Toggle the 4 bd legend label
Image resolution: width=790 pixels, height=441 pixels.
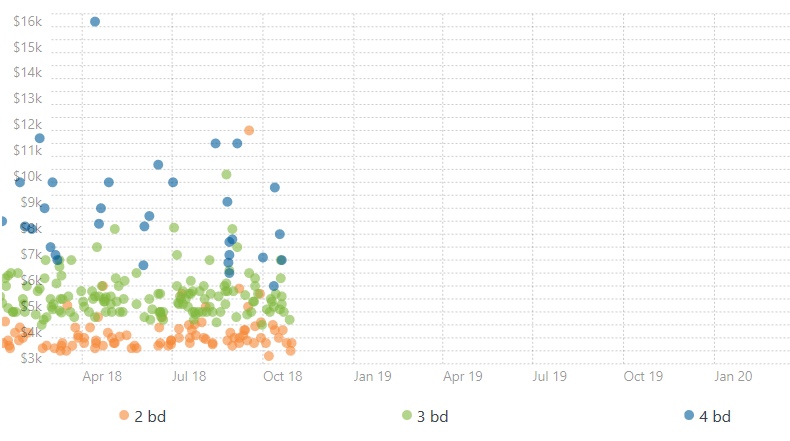(715, 416)
